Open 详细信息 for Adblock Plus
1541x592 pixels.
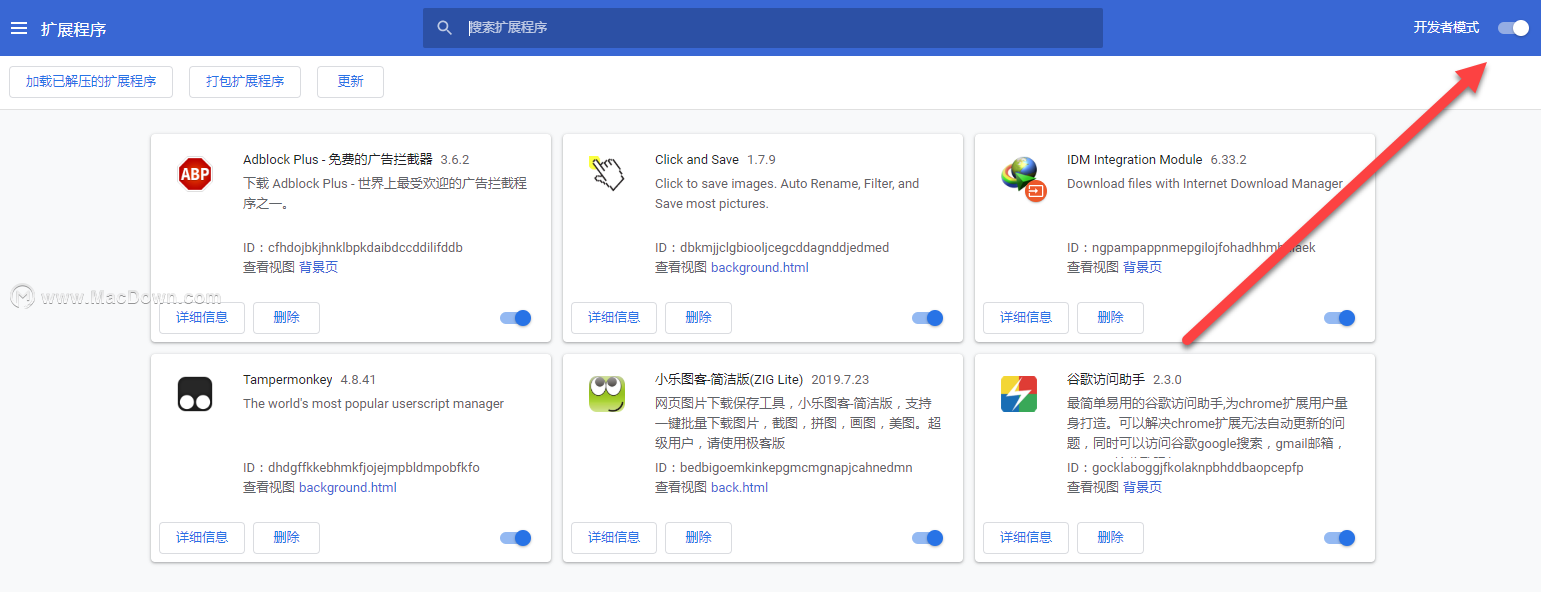click(x=202, y=318)
